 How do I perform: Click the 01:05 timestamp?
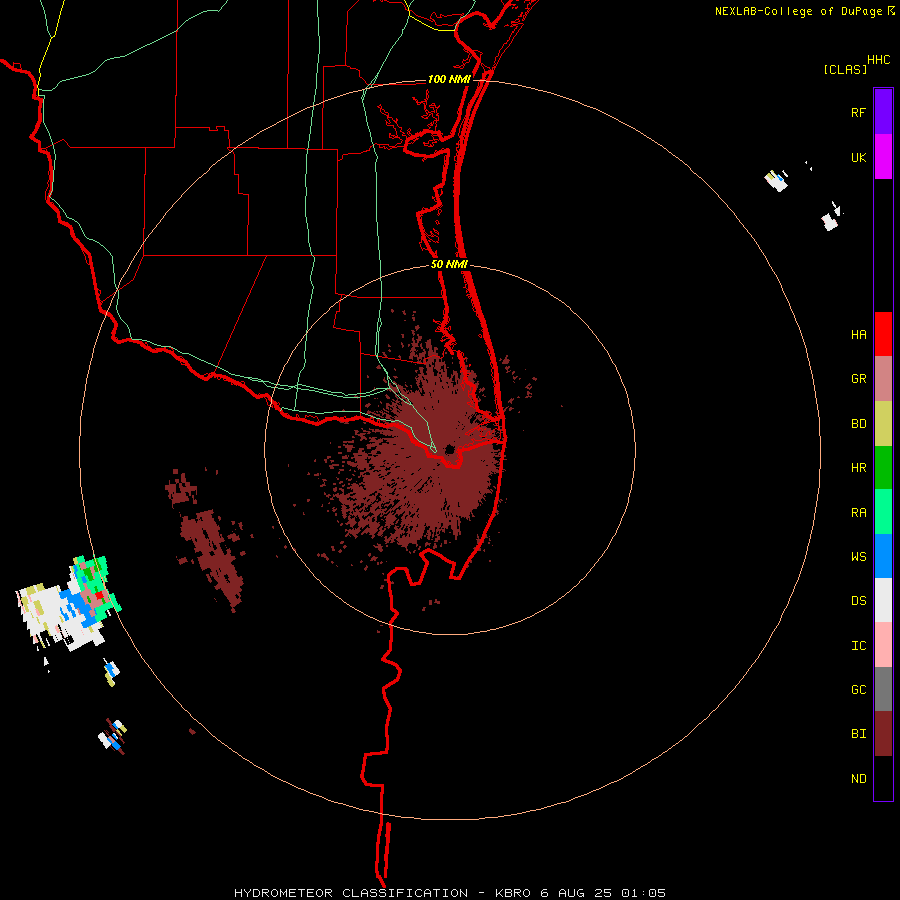pos(643,893)
